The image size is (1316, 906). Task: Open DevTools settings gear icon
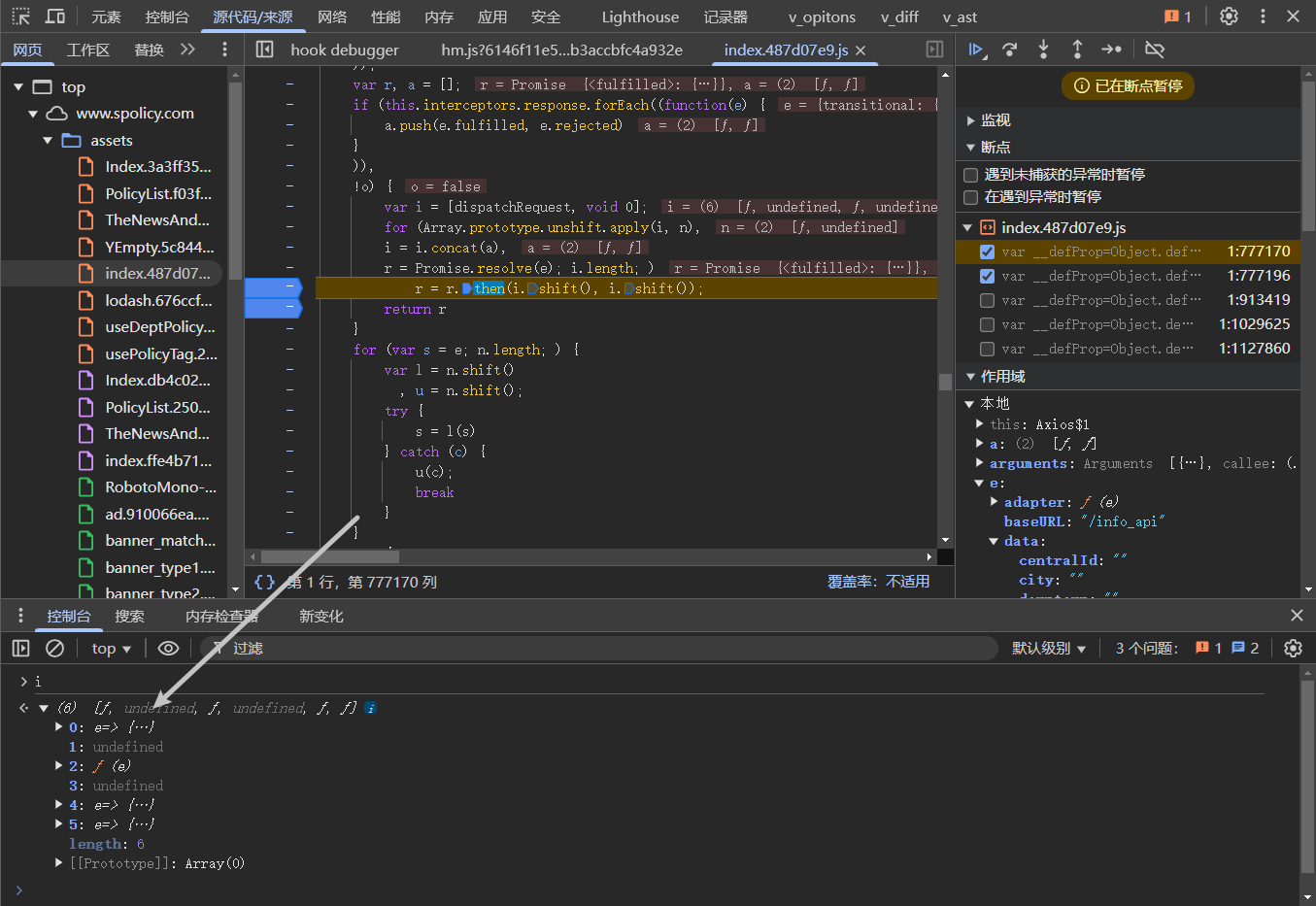1229,17
